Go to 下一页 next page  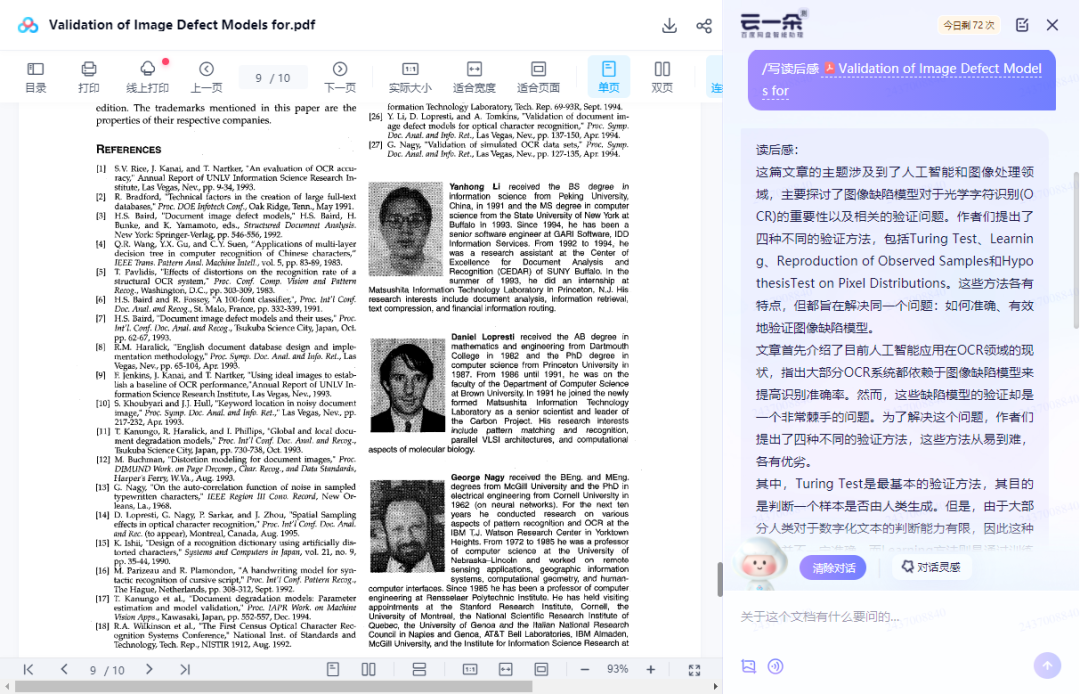(x=340, y=77)
